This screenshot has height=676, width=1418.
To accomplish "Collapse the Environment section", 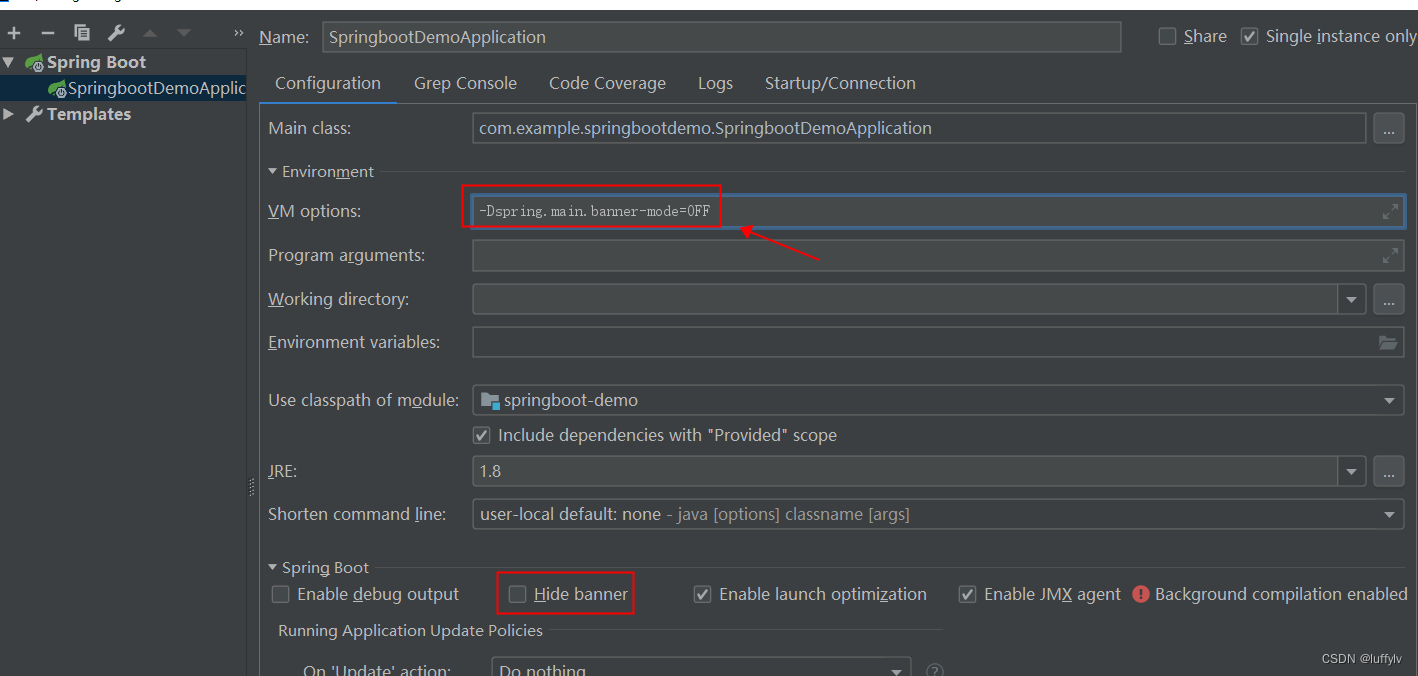I will click(273, 171).
